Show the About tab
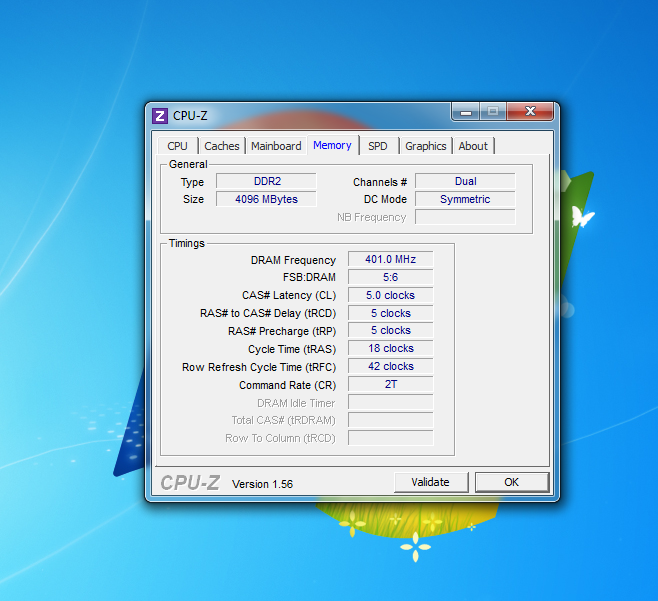658x601 pixels. click(x=473, y=146)
